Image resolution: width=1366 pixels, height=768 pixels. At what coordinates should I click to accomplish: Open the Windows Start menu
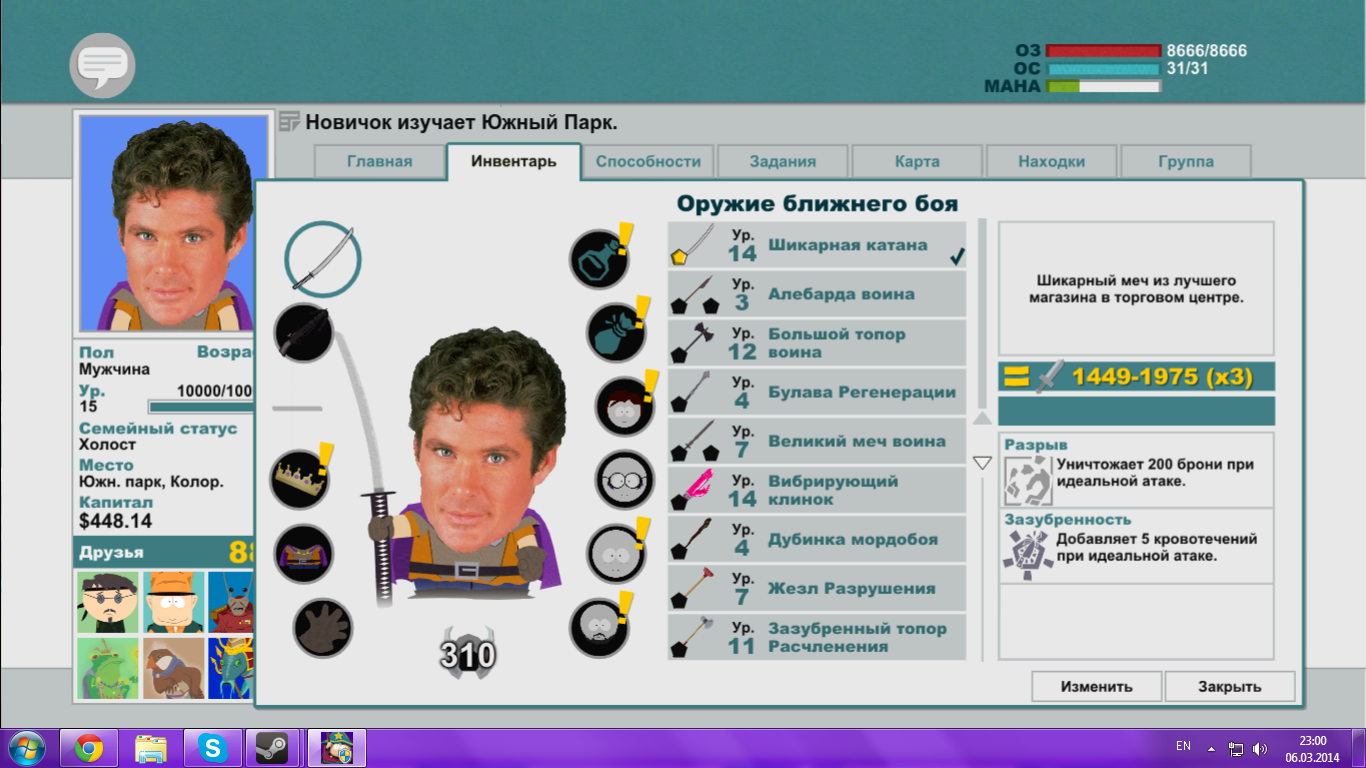tap(27, 748)
